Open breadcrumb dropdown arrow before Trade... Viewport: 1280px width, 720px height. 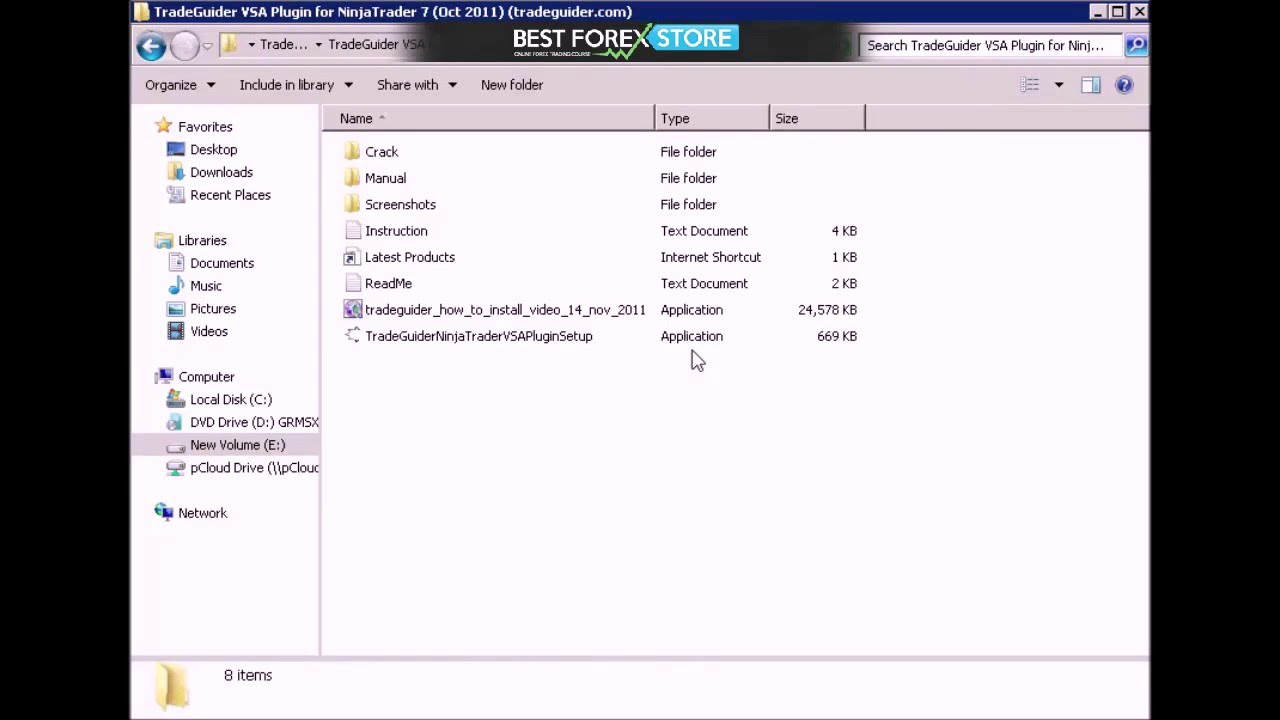pos(252,45)
